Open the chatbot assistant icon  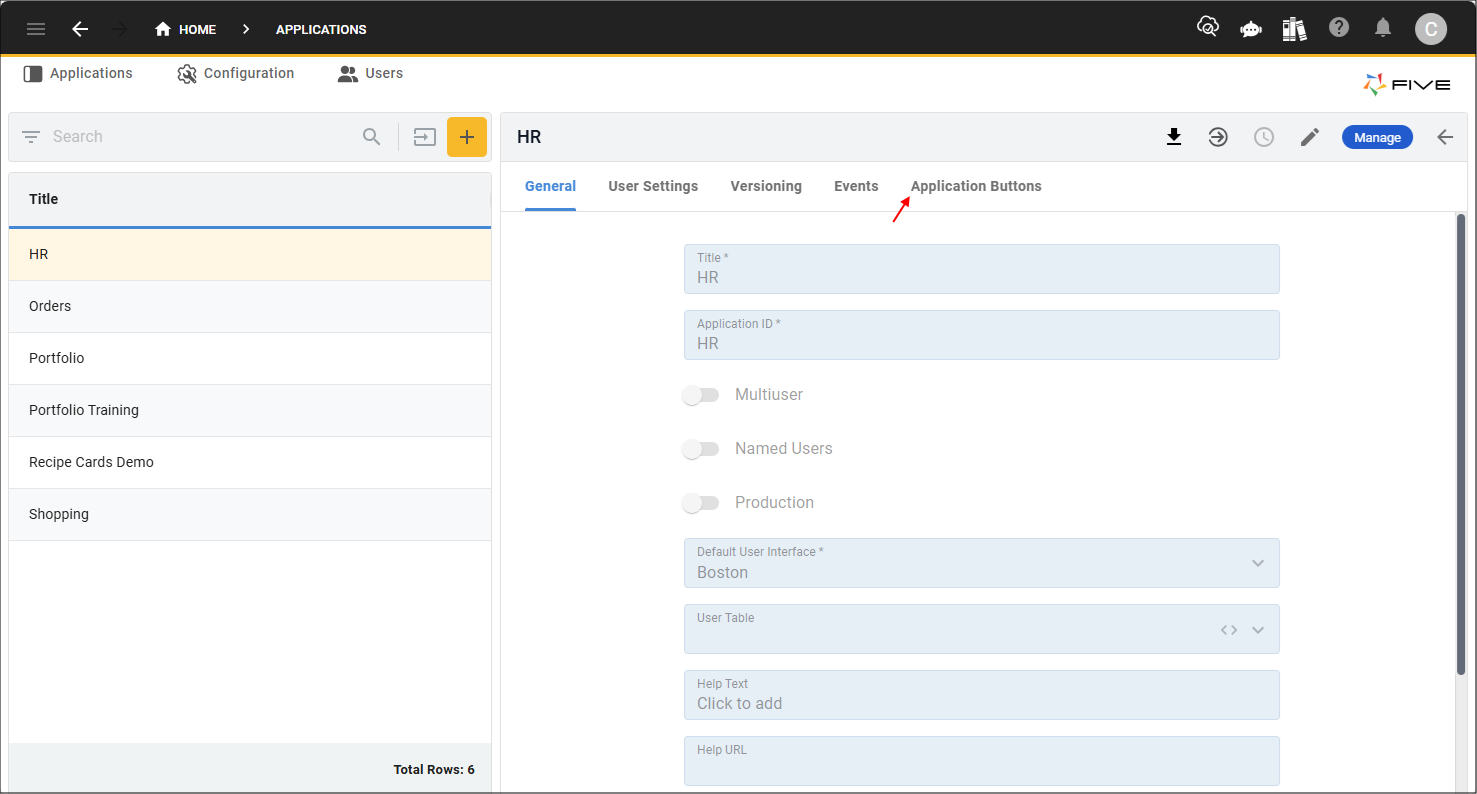[1251, 29]
